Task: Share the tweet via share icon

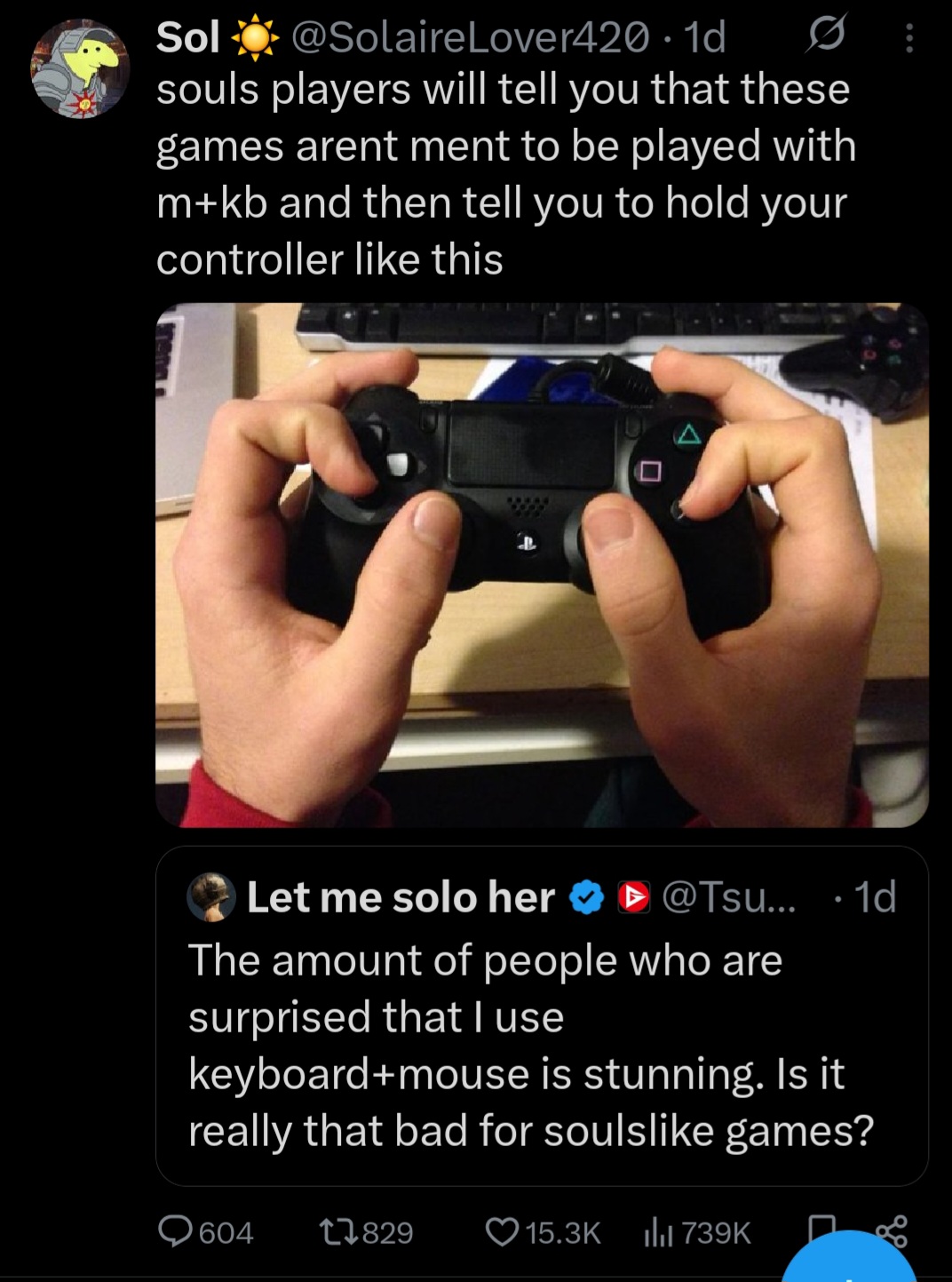Action: (892, 1230)
